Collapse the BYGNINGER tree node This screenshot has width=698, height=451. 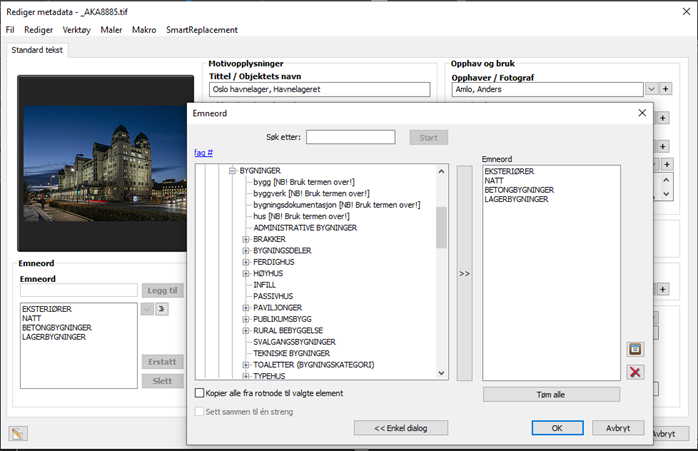[232, 171]
